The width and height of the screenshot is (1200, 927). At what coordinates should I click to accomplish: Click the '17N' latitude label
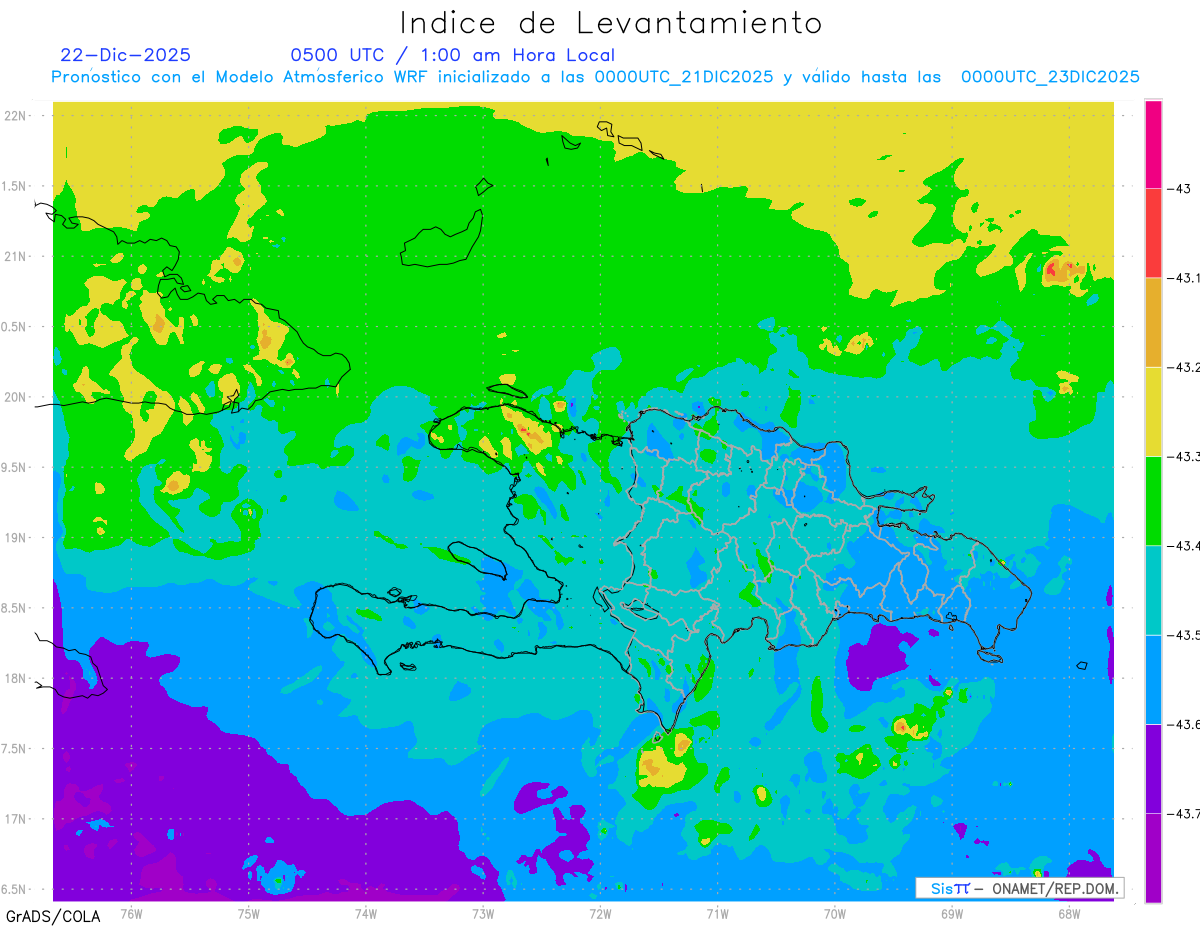(x=15, y=819)
